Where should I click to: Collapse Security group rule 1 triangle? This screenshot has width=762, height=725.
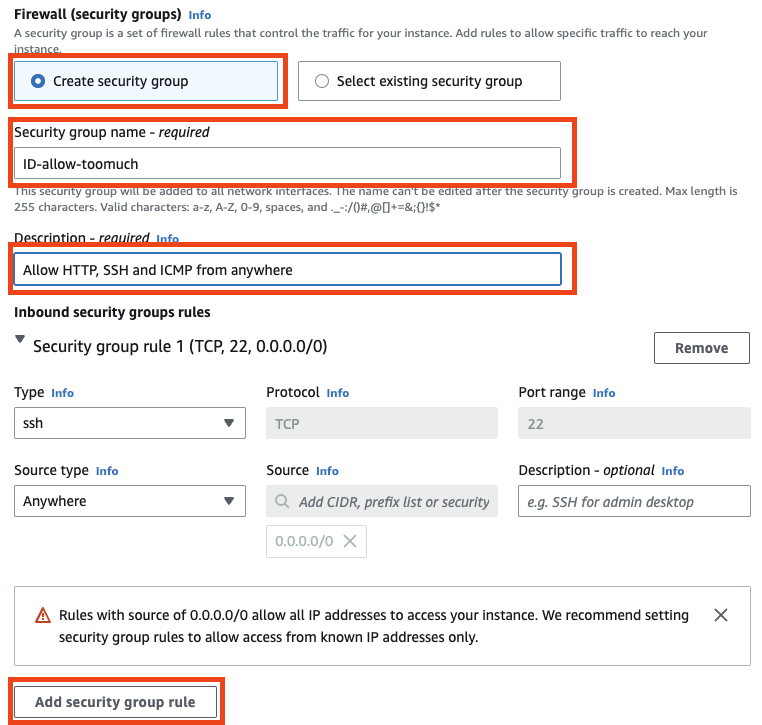click(20, 339)
